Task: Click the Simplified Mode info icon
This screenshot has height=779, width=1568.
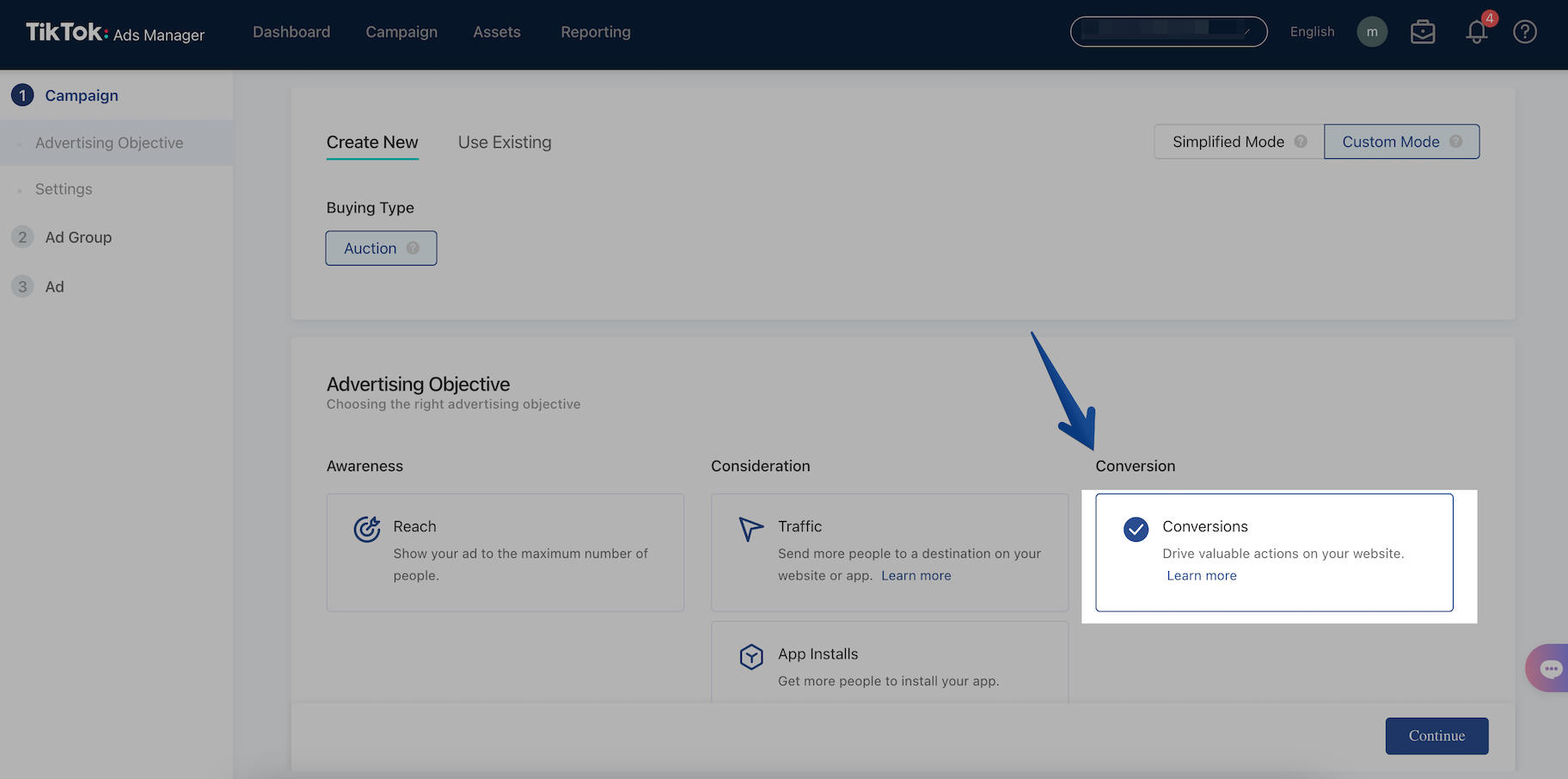Action: coord(1301,142)
